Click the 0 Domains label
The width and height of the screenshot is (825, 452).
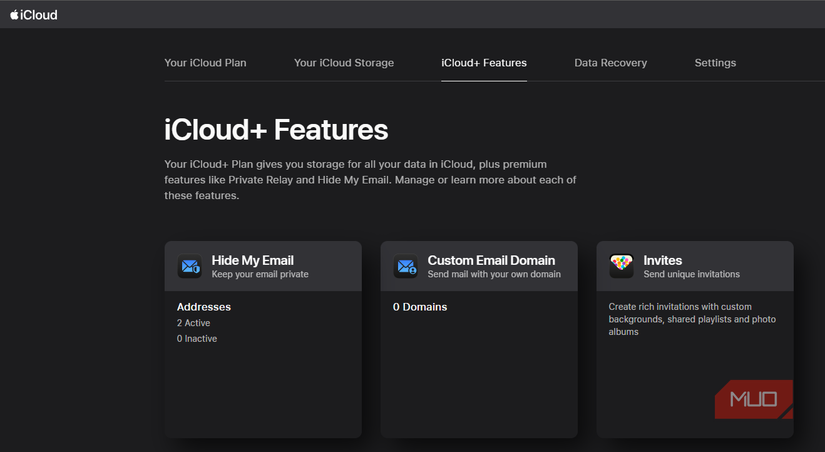[x=419, y=307]
